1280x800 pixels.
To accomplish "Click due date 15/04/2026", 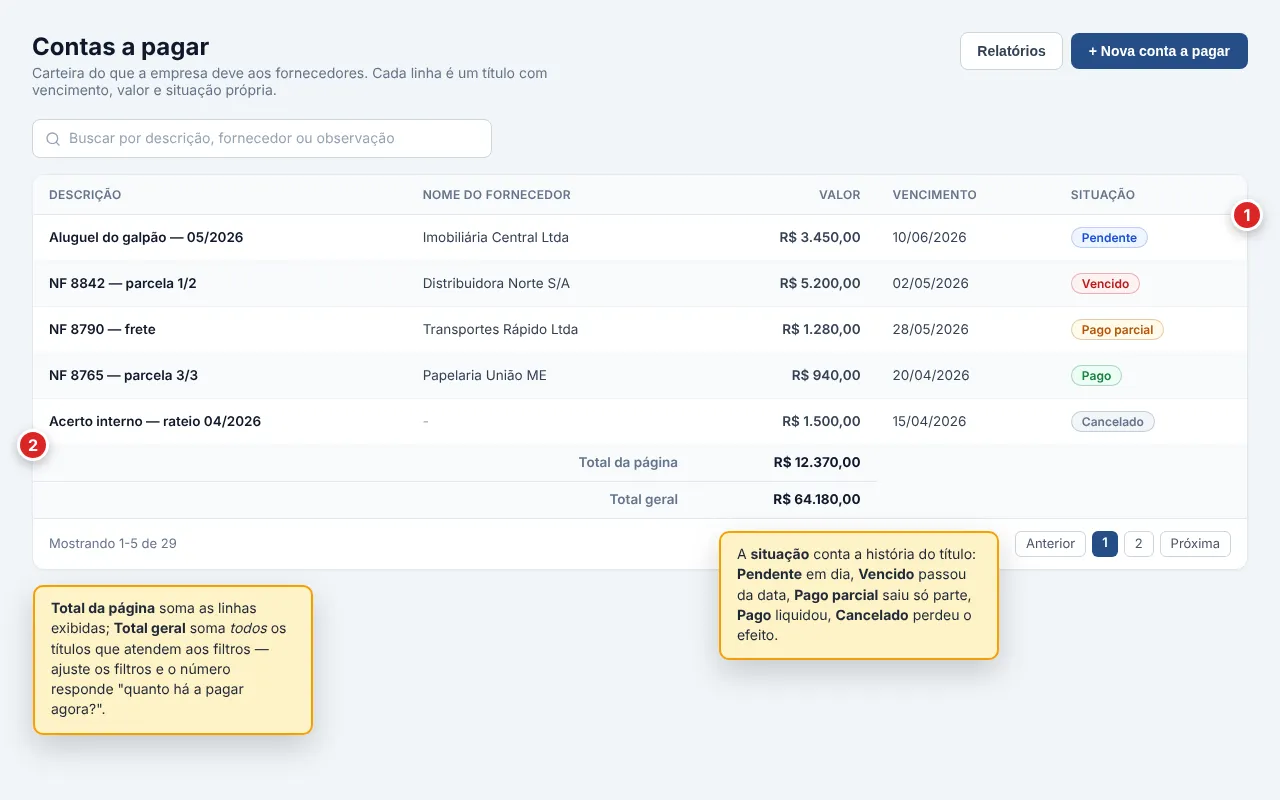I will point(930,422).
